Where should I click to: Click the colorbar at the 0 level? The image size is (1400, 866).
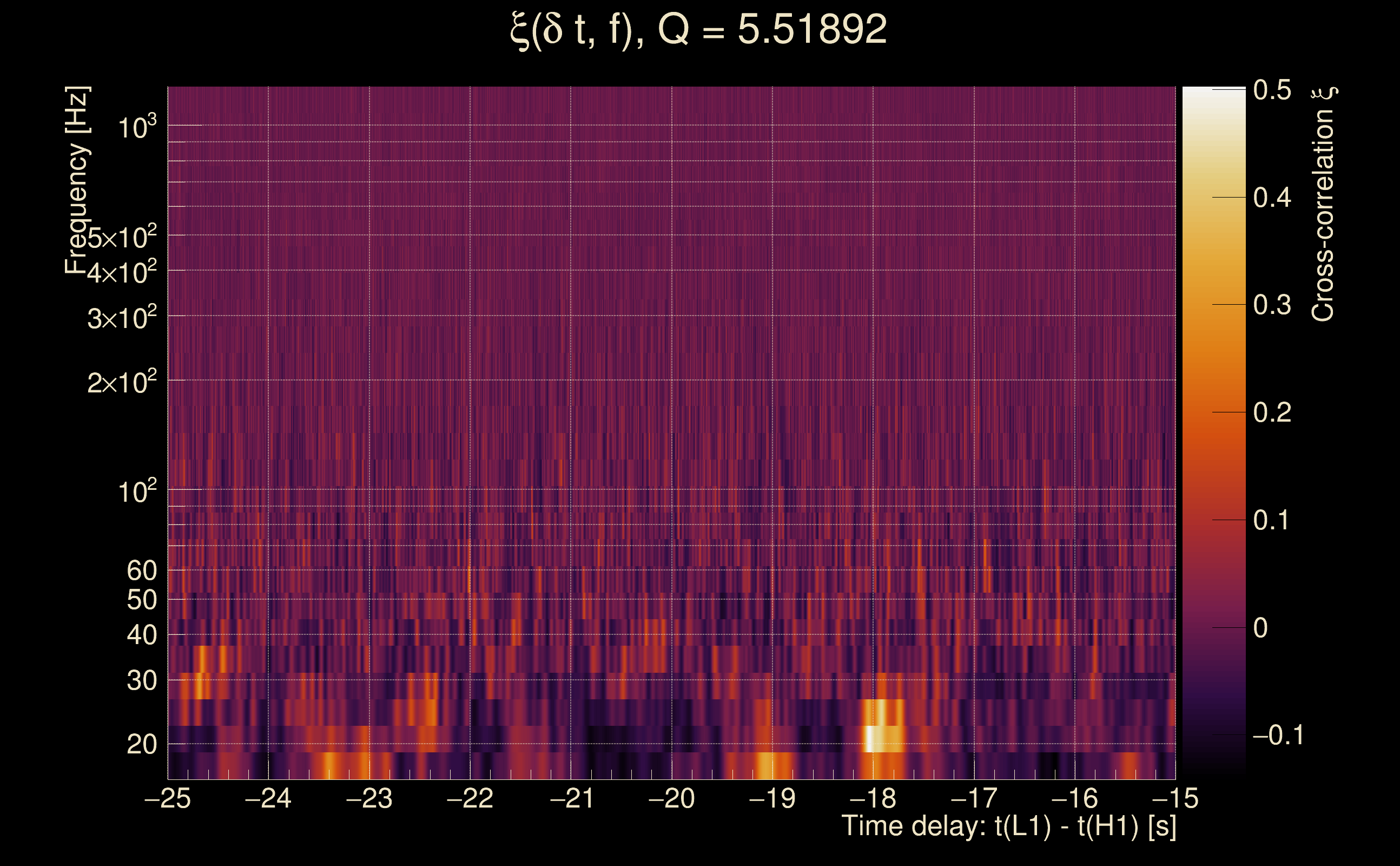coord(1214,628)
